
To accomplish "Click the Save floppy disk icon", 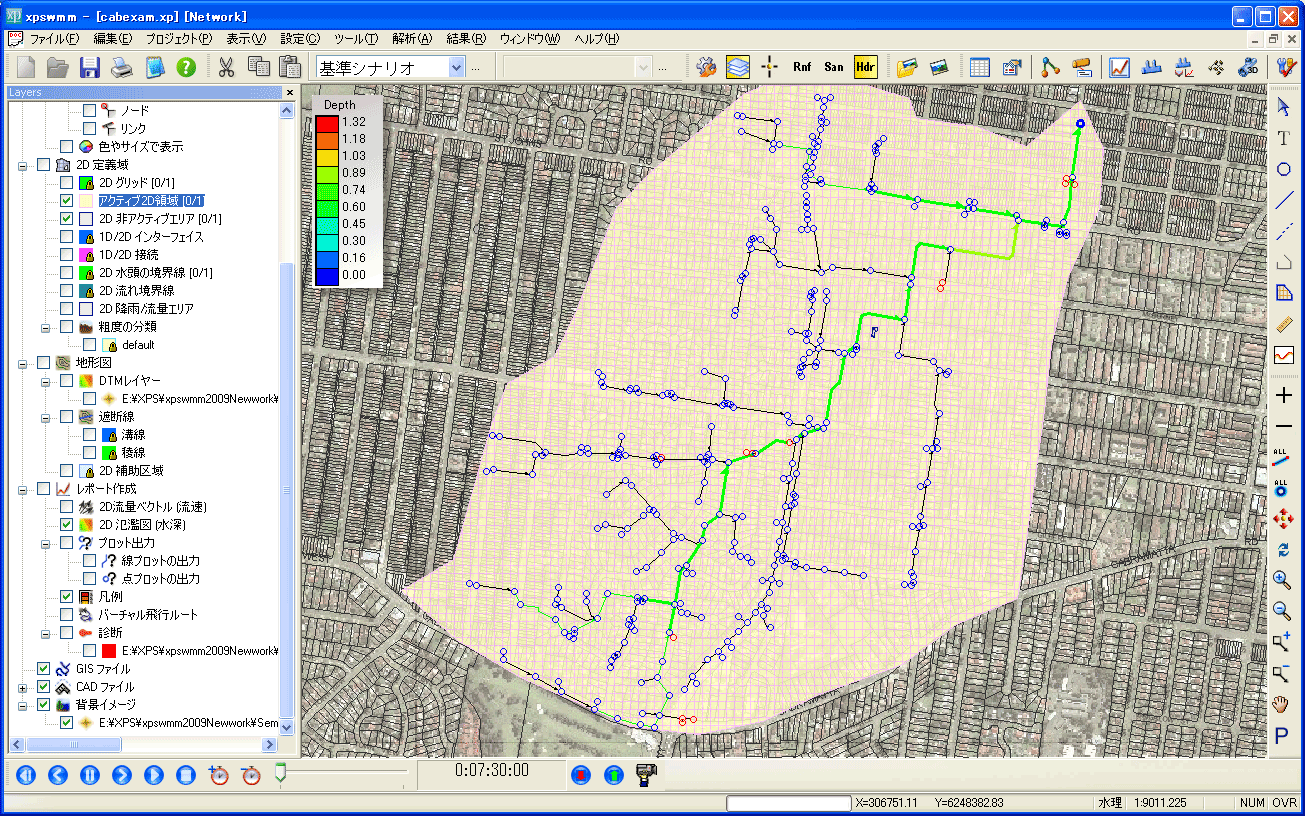I will coord(90,68).
